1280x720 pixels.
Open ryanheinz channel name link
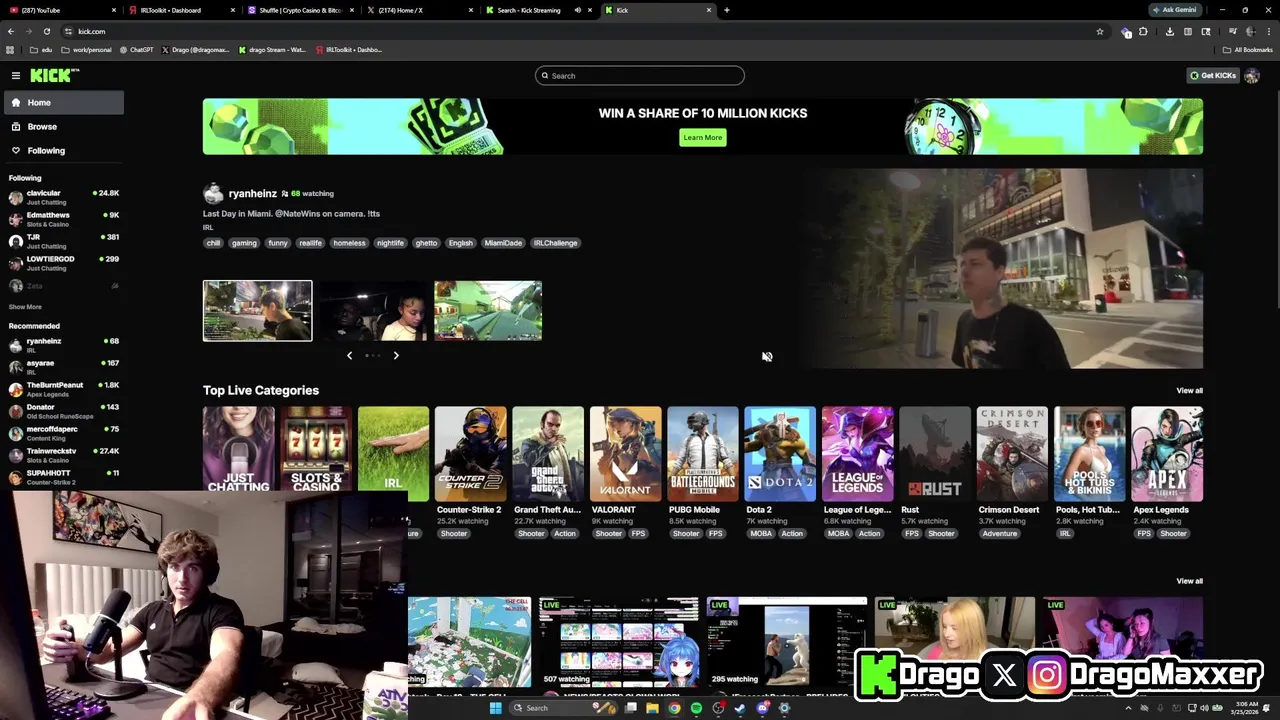252,193
